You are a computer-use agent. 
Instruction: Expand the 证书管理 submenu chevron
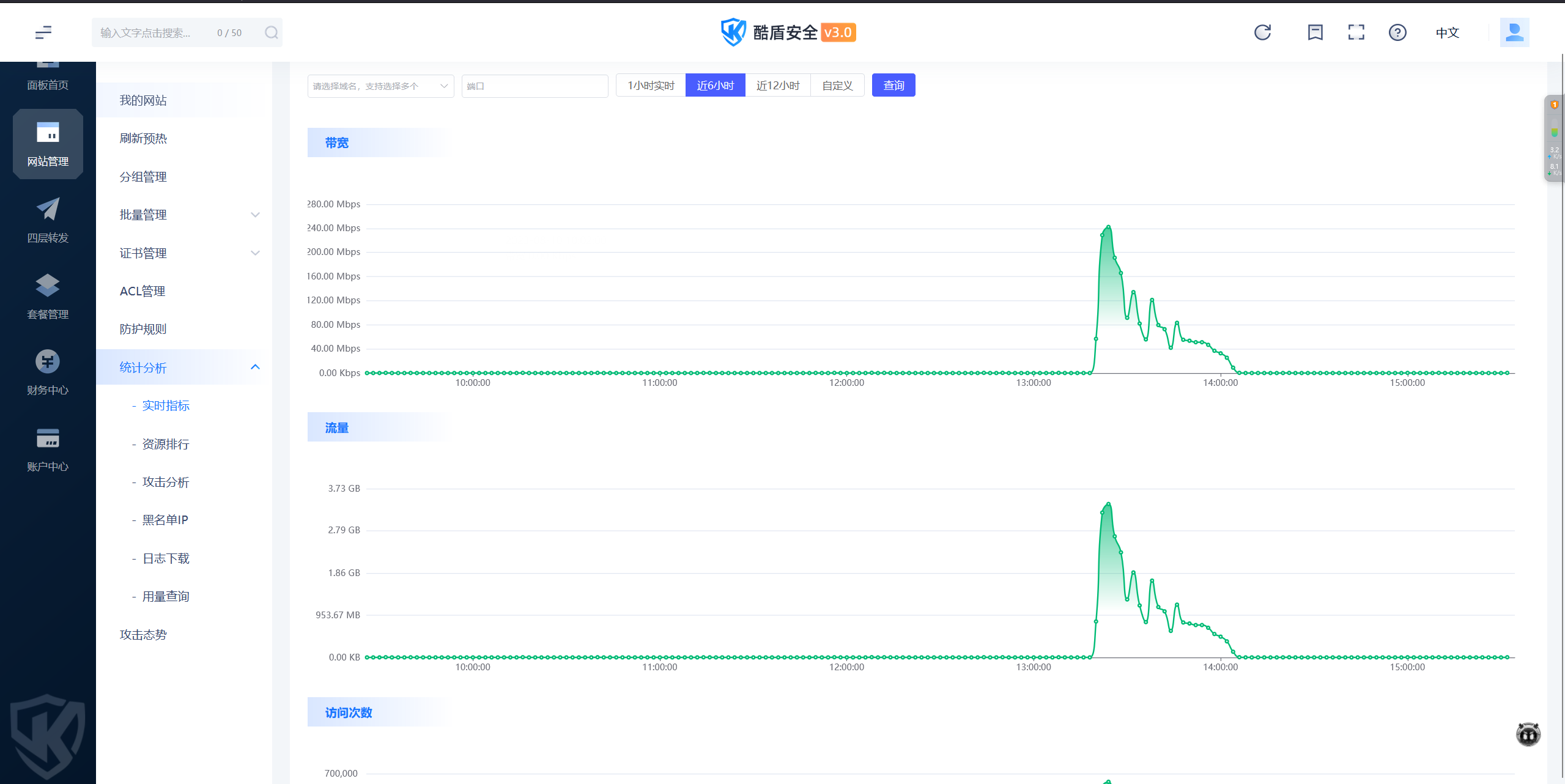(x=255, y=253)
